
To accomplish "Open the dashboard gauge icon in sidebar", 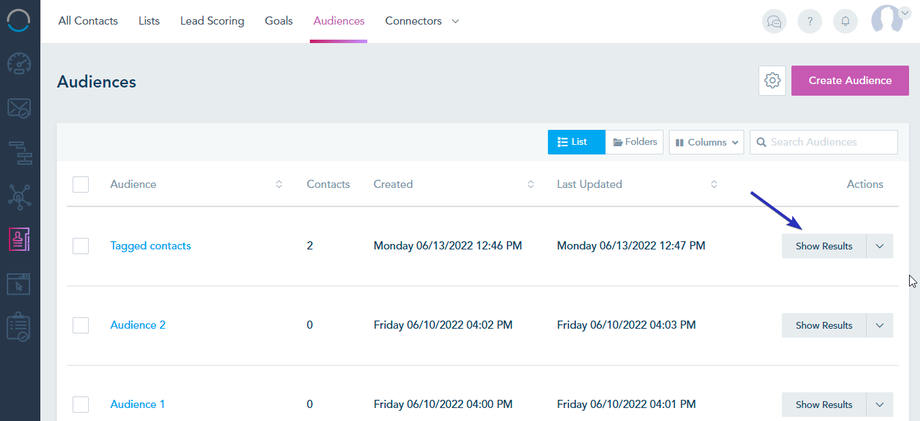I will pyautogui.click(x=19, y=65).
